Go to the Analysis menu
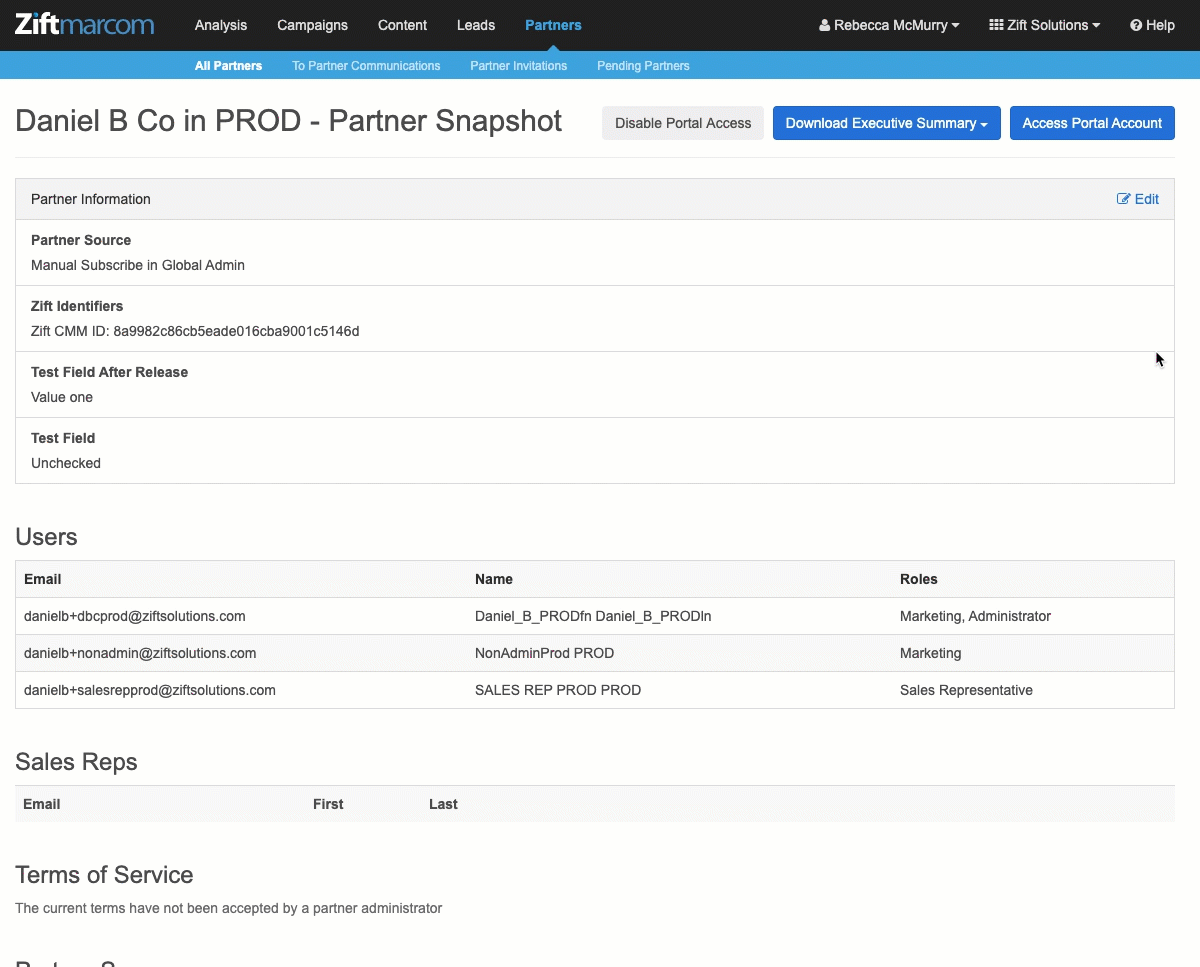1200x967 pixels. [221, 25]
